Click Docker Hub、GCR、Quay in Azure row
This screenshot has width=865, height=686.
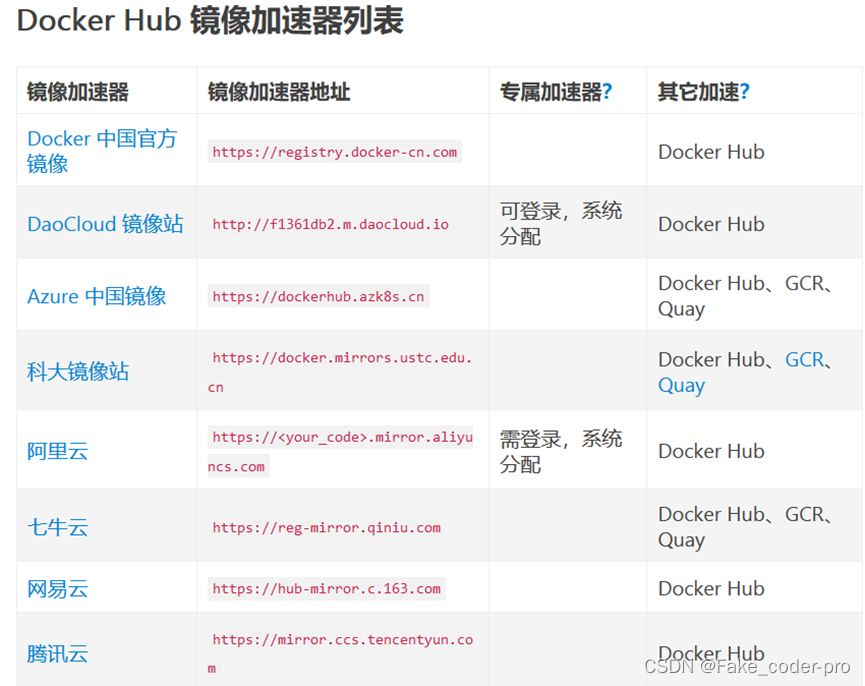point(745,296)
